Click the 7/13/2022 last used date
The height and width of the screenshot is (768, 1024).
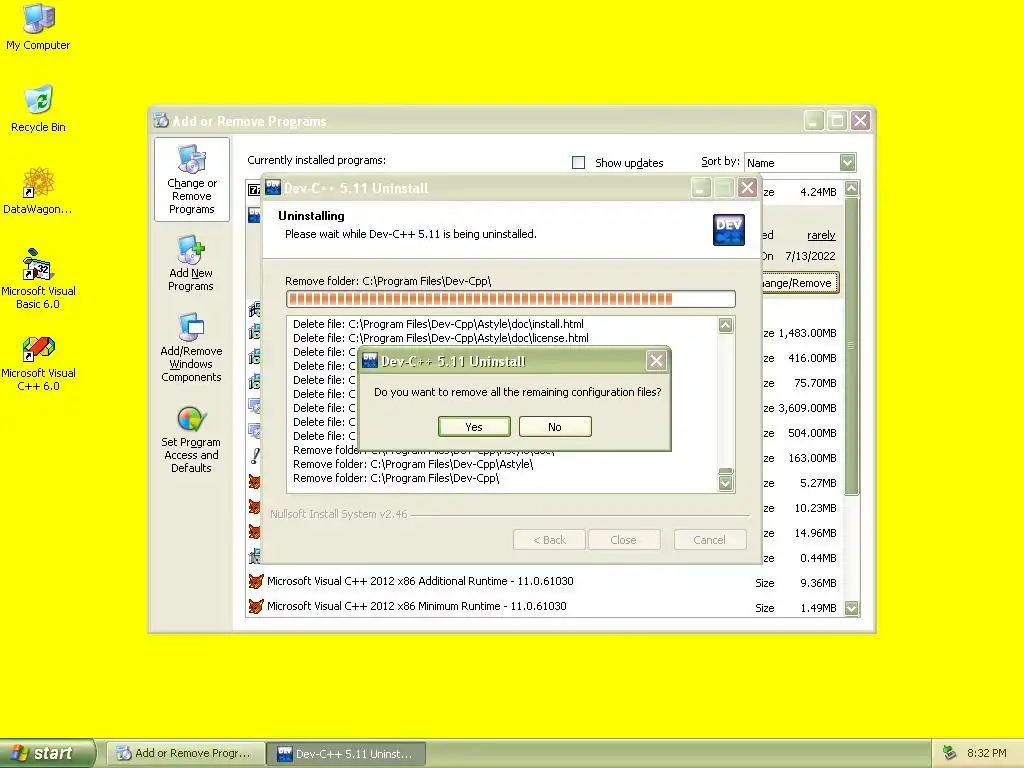point(810,256)
